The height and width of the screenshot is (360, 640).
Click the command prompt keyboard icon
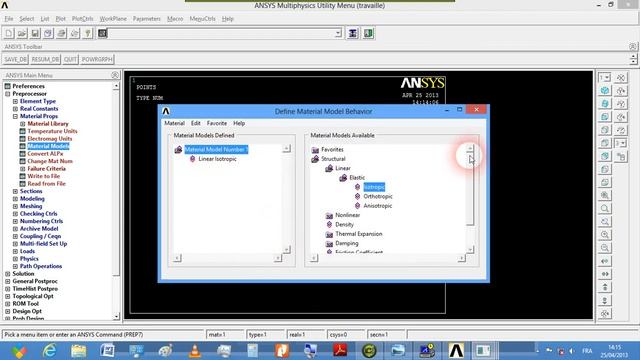point(102,33)
